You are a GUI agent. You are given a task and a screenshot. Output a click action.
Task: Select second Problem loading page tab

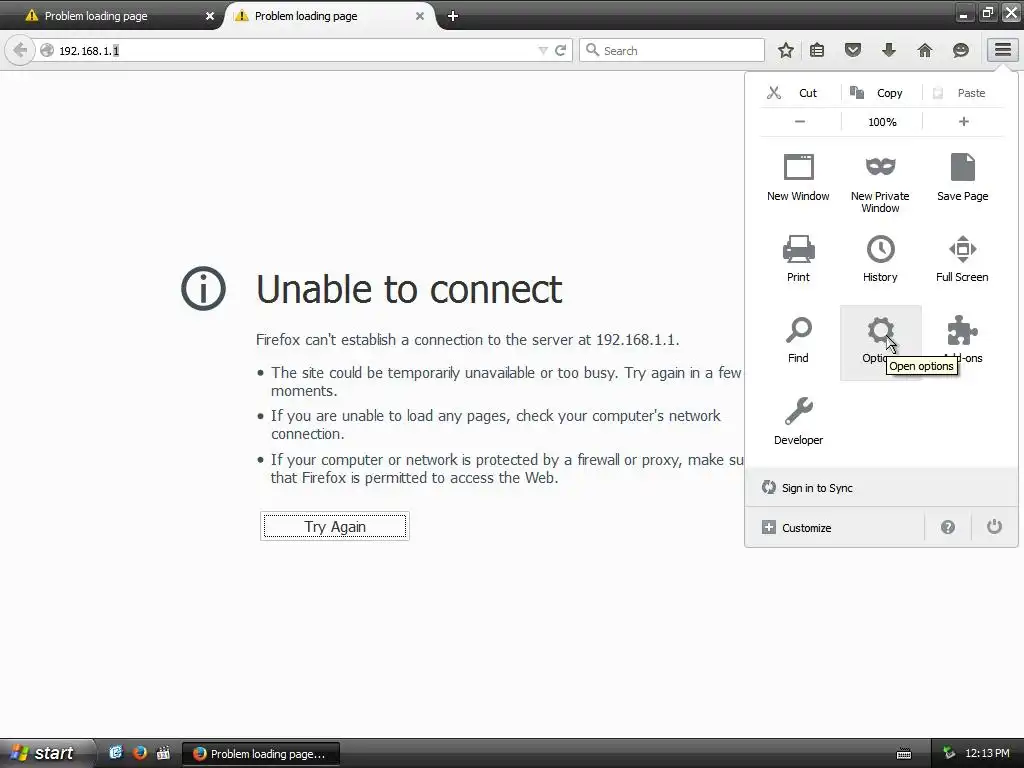pyautogui.click(x=306, y=16)
